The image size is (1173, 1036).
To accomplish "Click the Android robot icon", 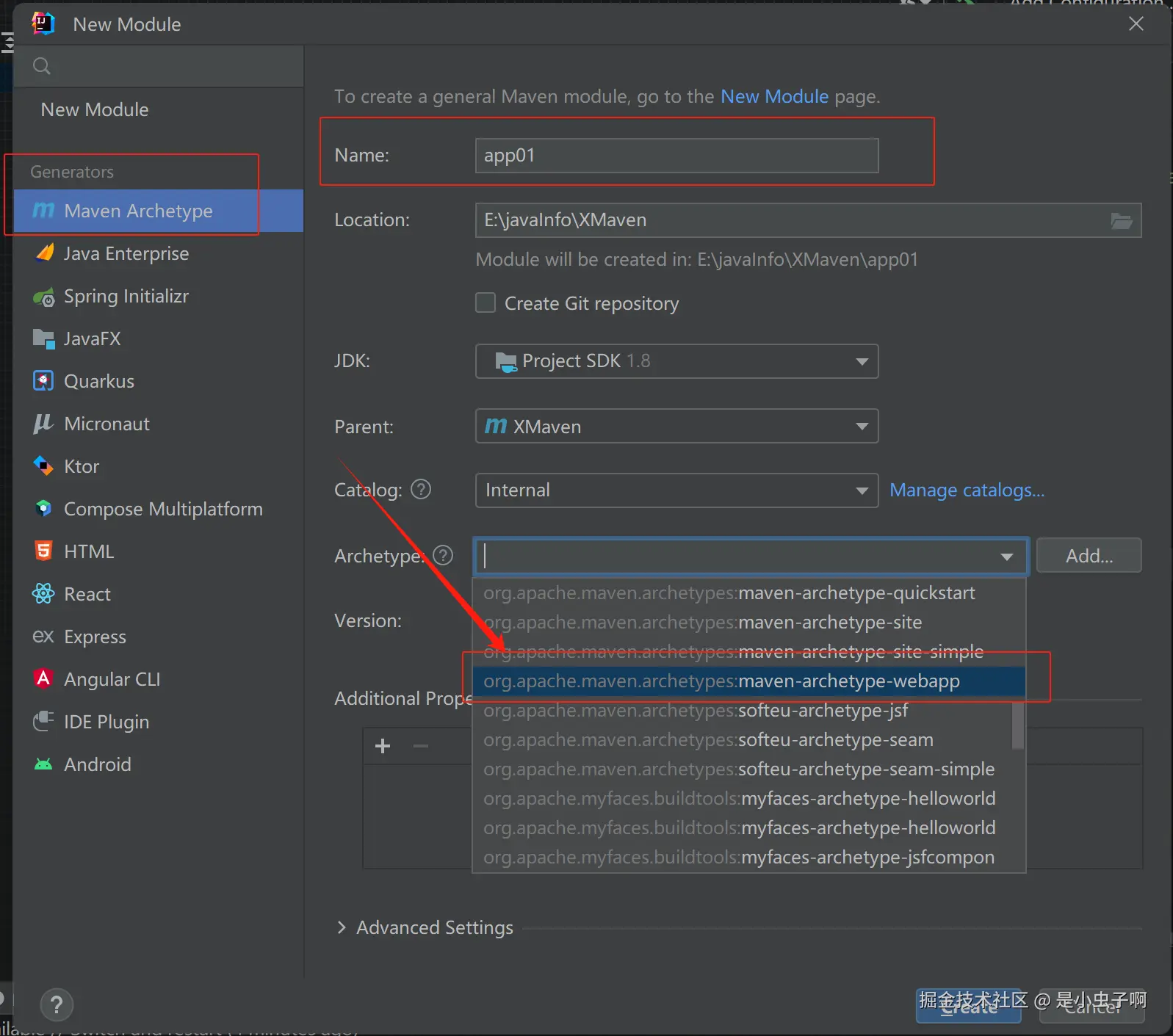I will coord(43,764).
